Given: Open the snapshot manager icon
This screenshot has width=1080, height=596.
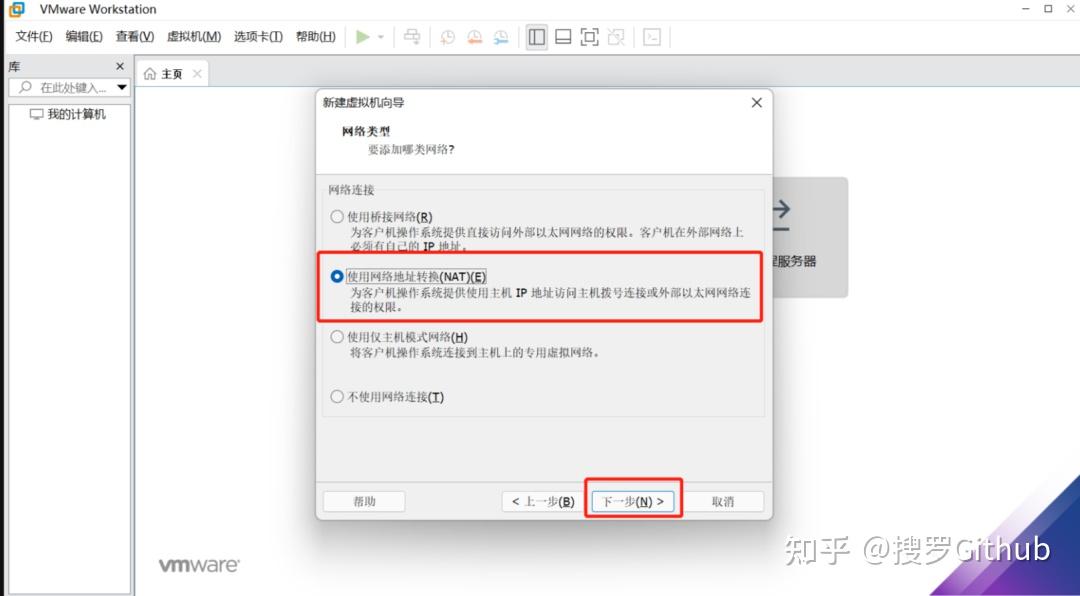Looking at the screenshot, I should point(501,37).
